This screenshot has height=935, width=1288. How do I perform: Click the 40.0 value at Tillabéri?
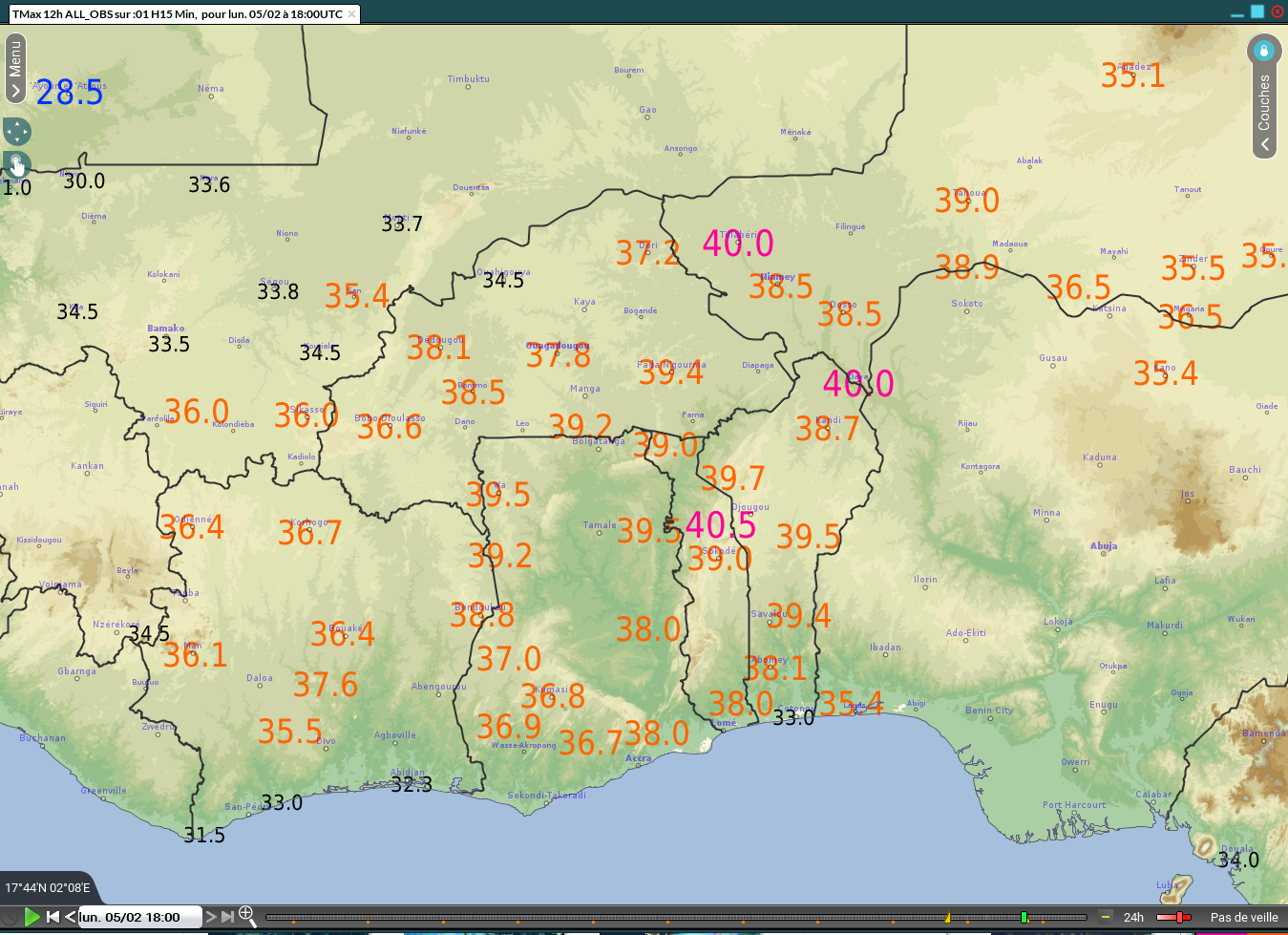[x=738, y=244]
